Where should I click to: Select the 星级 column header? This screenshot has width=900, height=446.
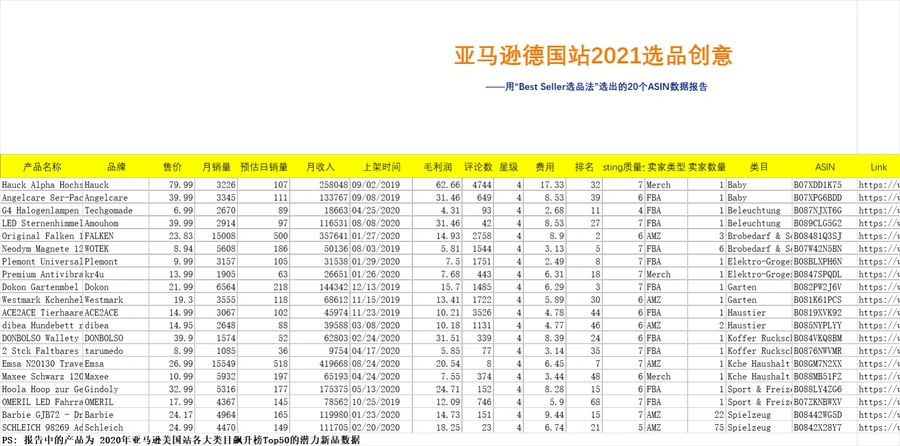(x=509, y=167)
